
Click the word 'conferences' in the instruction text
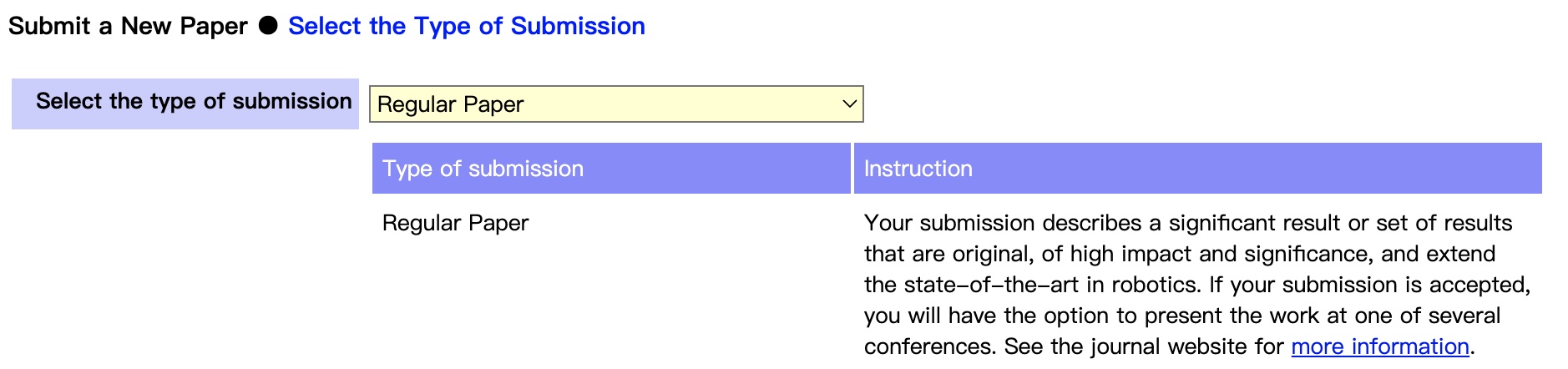(x=929, y=346)
